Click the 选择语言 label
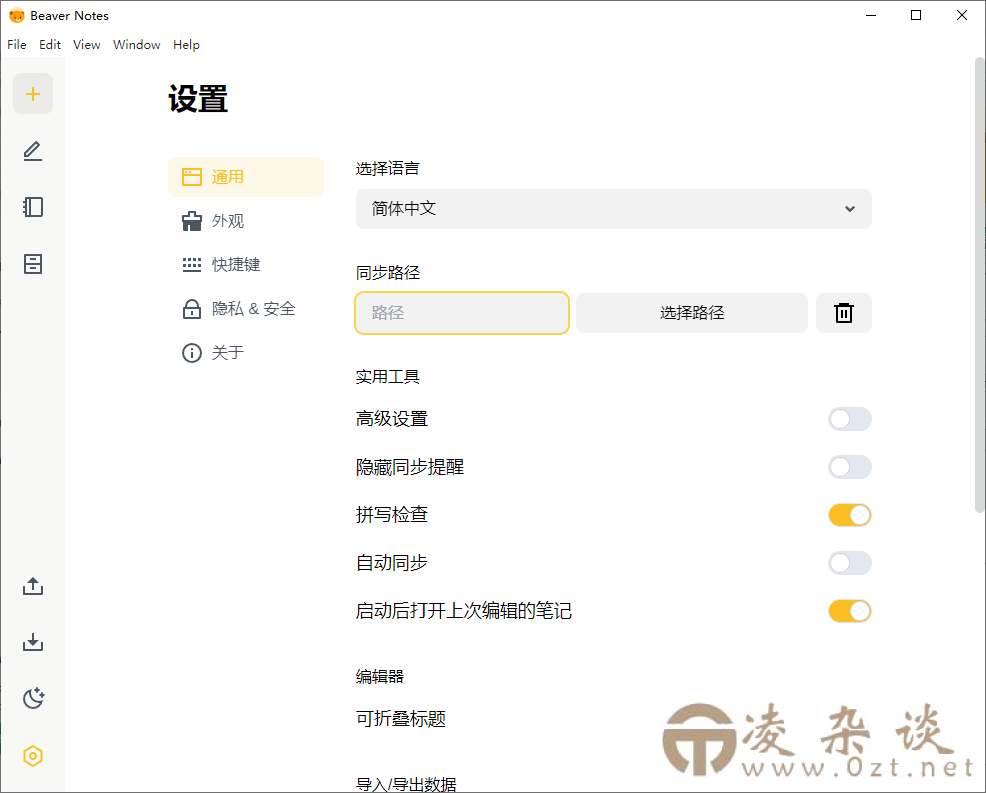Screen dimensions: 986x793 [x=387, y=168]
